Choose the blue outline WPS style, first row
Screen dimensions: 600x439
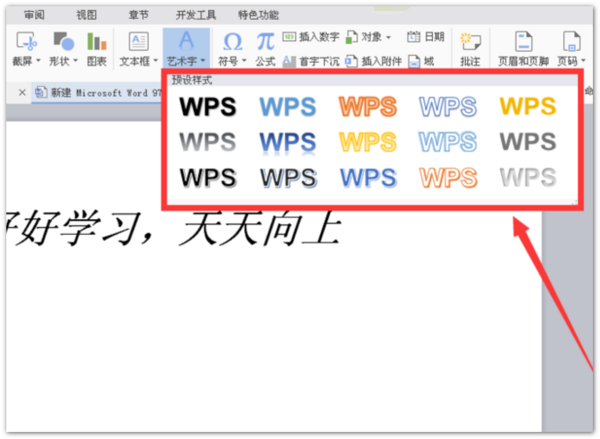[448, 106]
